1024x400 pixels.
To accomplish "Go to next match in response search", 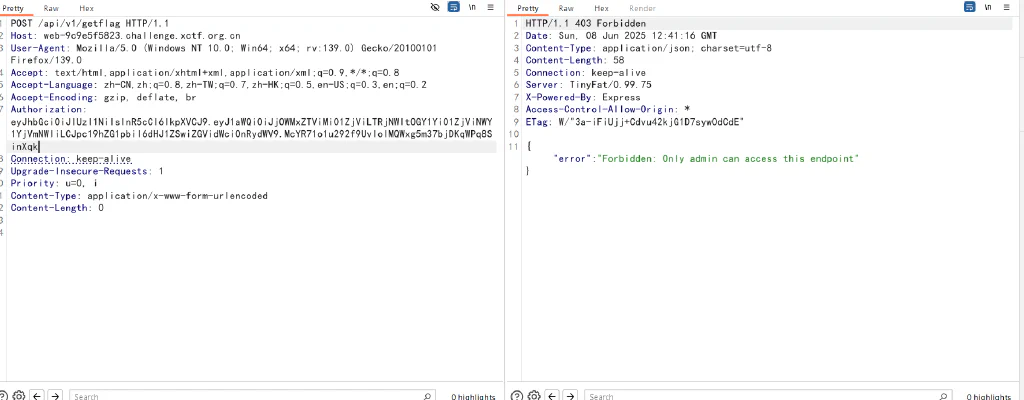I will [x=571, y=395].
